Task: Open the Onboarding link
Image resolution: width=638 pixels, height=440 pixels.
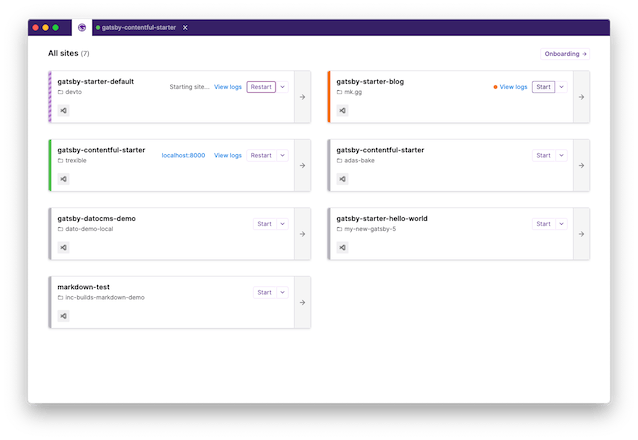Action: pyautogui.click(x=565, y=54)
